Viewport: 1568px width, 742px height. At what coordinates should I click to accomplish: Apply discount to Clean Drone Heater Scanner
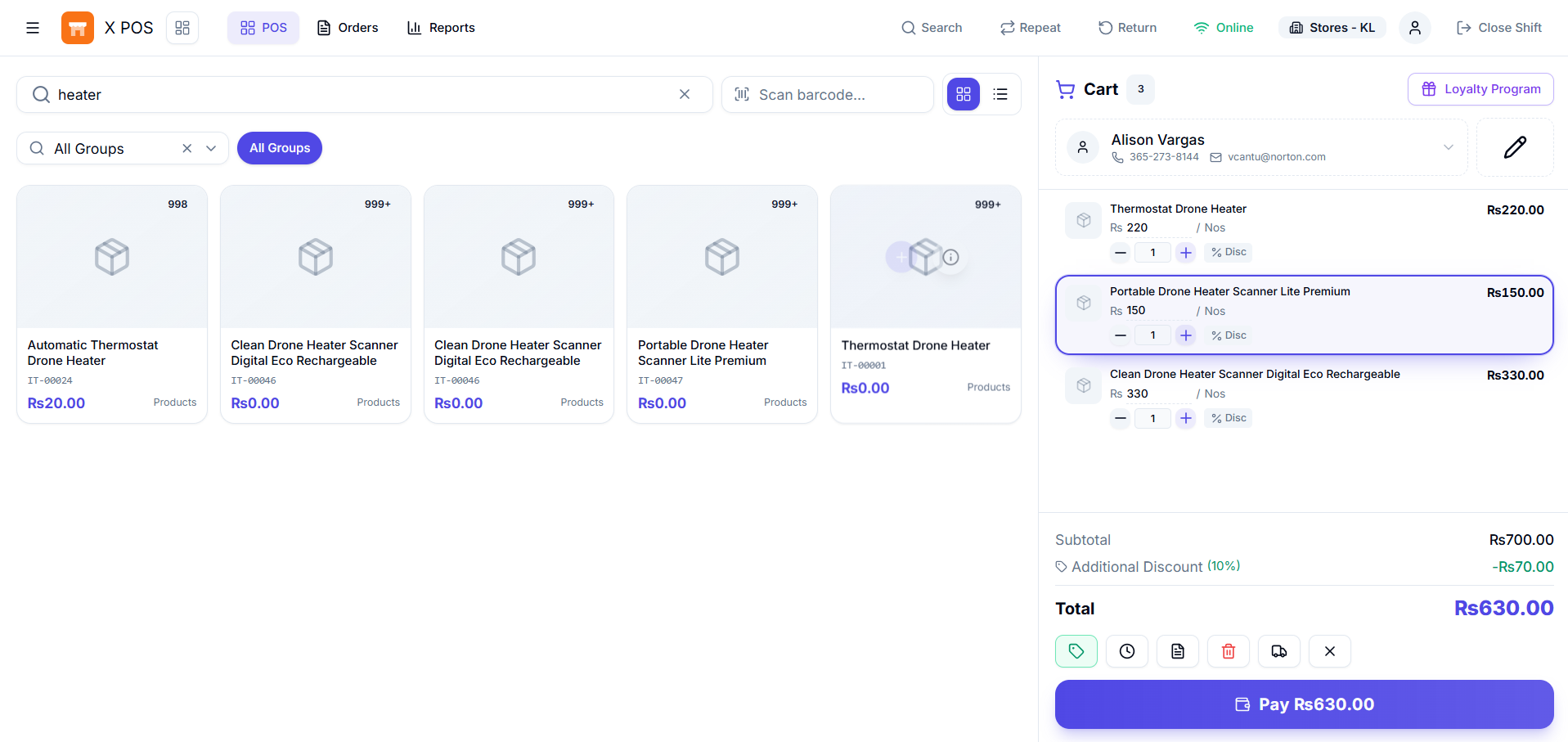click(x=1229, y=418)
